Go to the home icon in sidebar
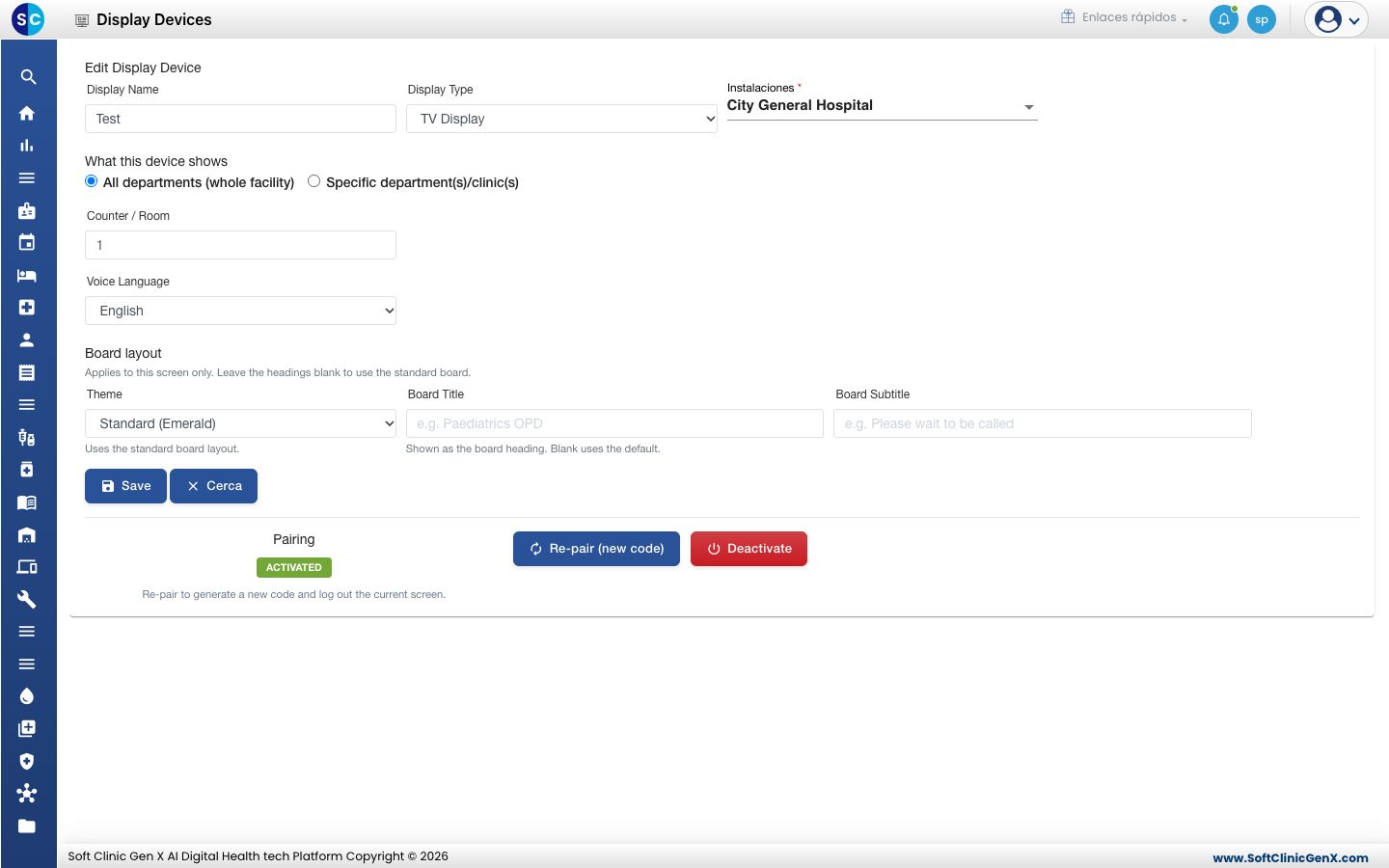 point(27,113)
